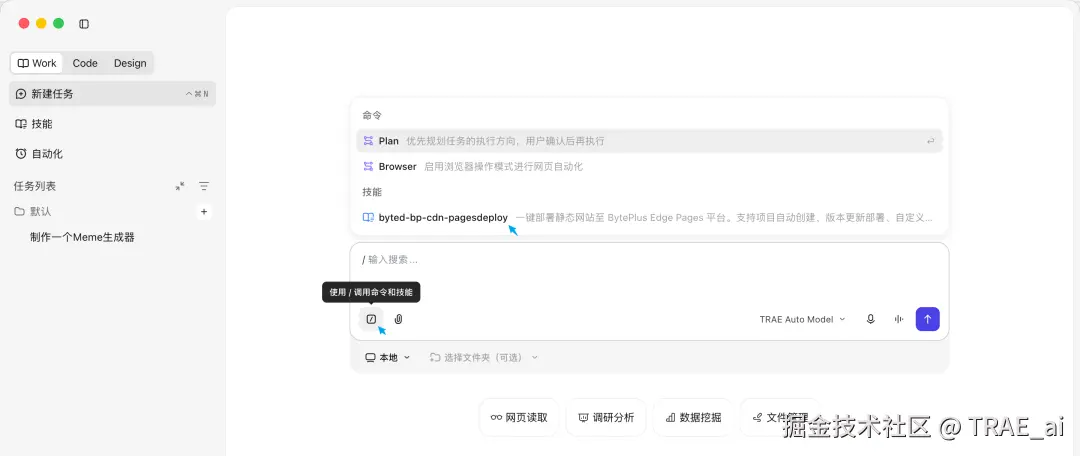Toggle the sidebar panel icon
The image size is (1080, 456).
(84, 24)
